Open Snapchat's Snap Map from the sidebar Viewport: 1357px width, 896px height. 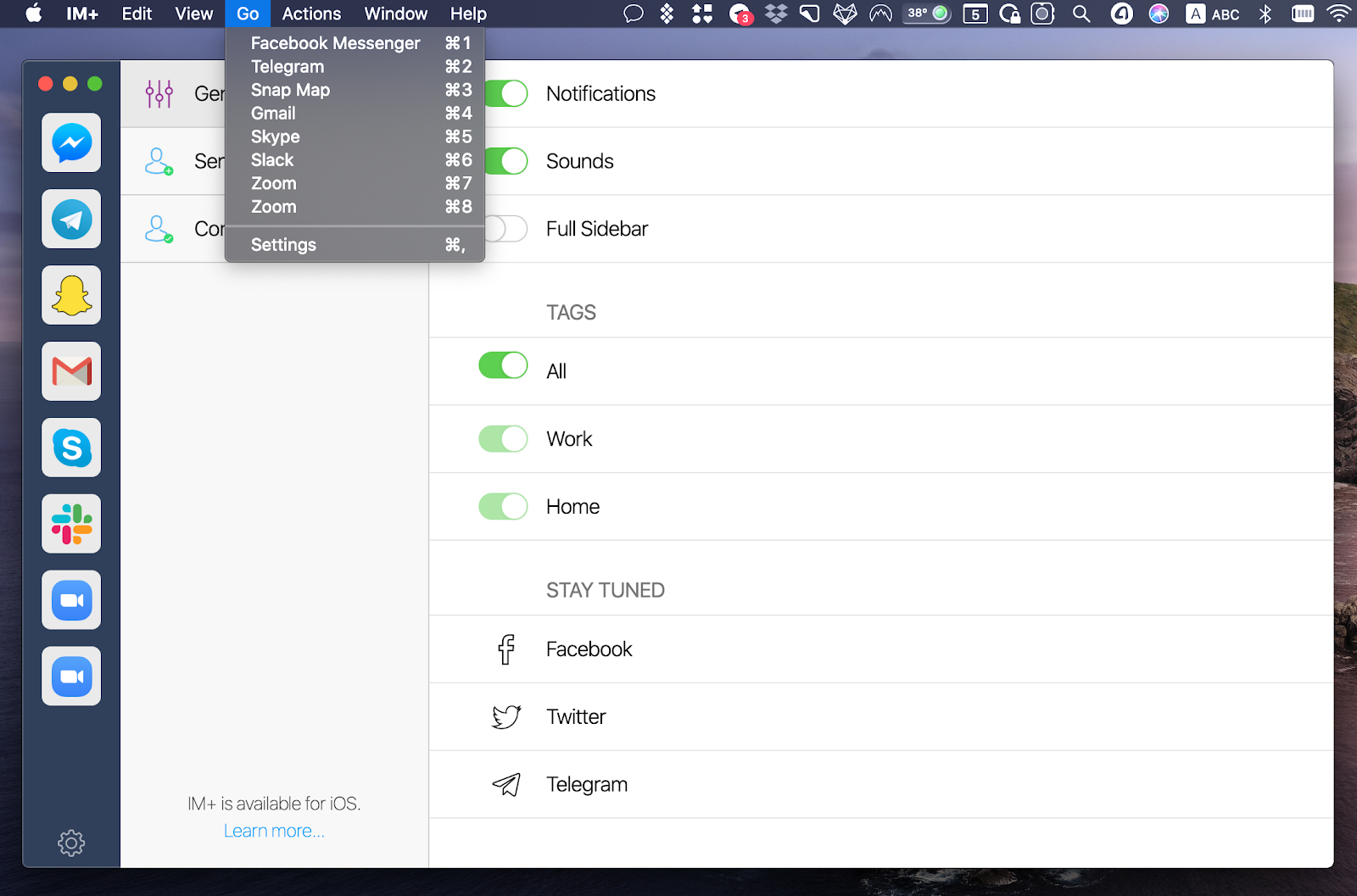click(70, 295)
